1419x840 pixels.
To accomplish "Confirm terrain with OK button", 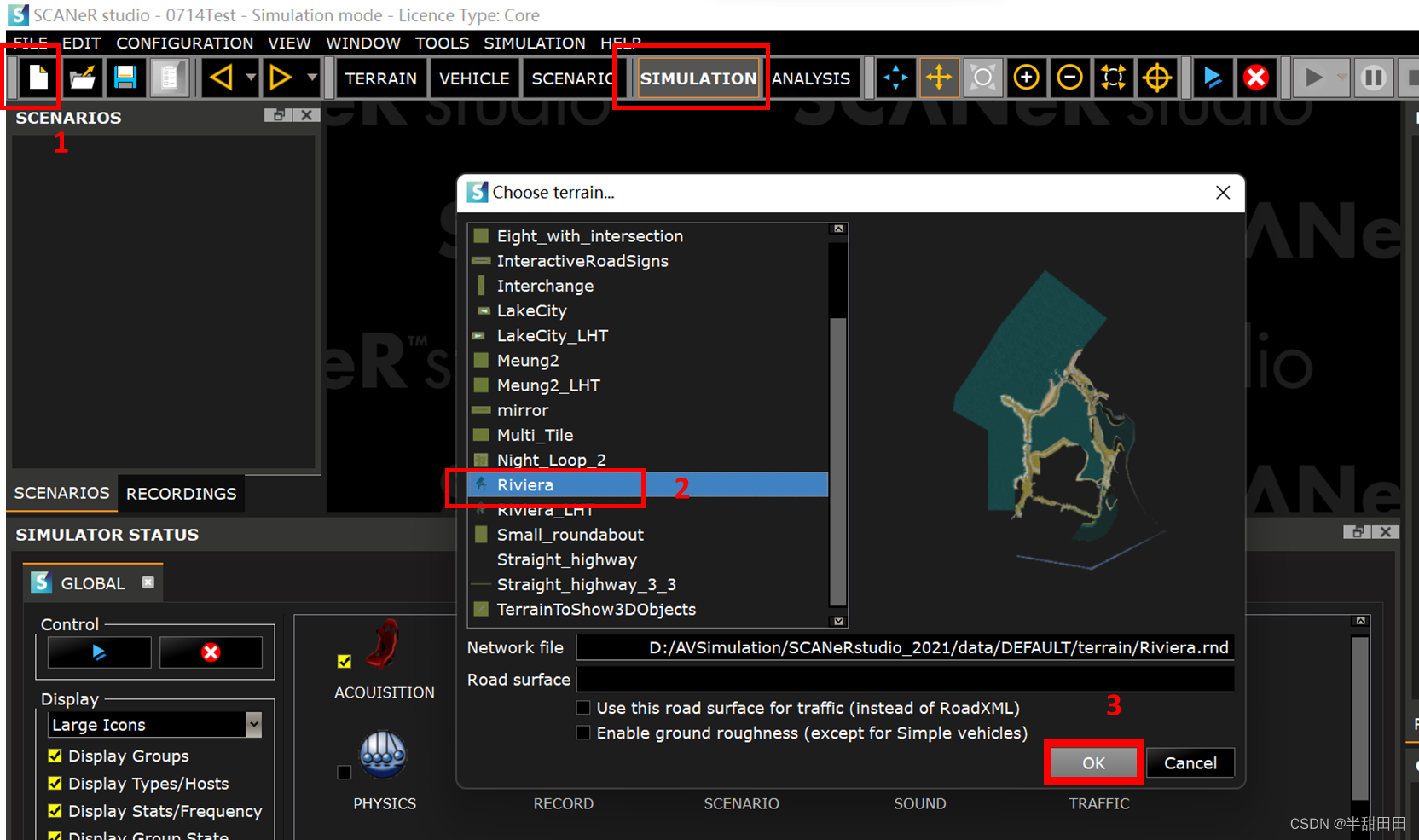I will [x=1093, y=762].
